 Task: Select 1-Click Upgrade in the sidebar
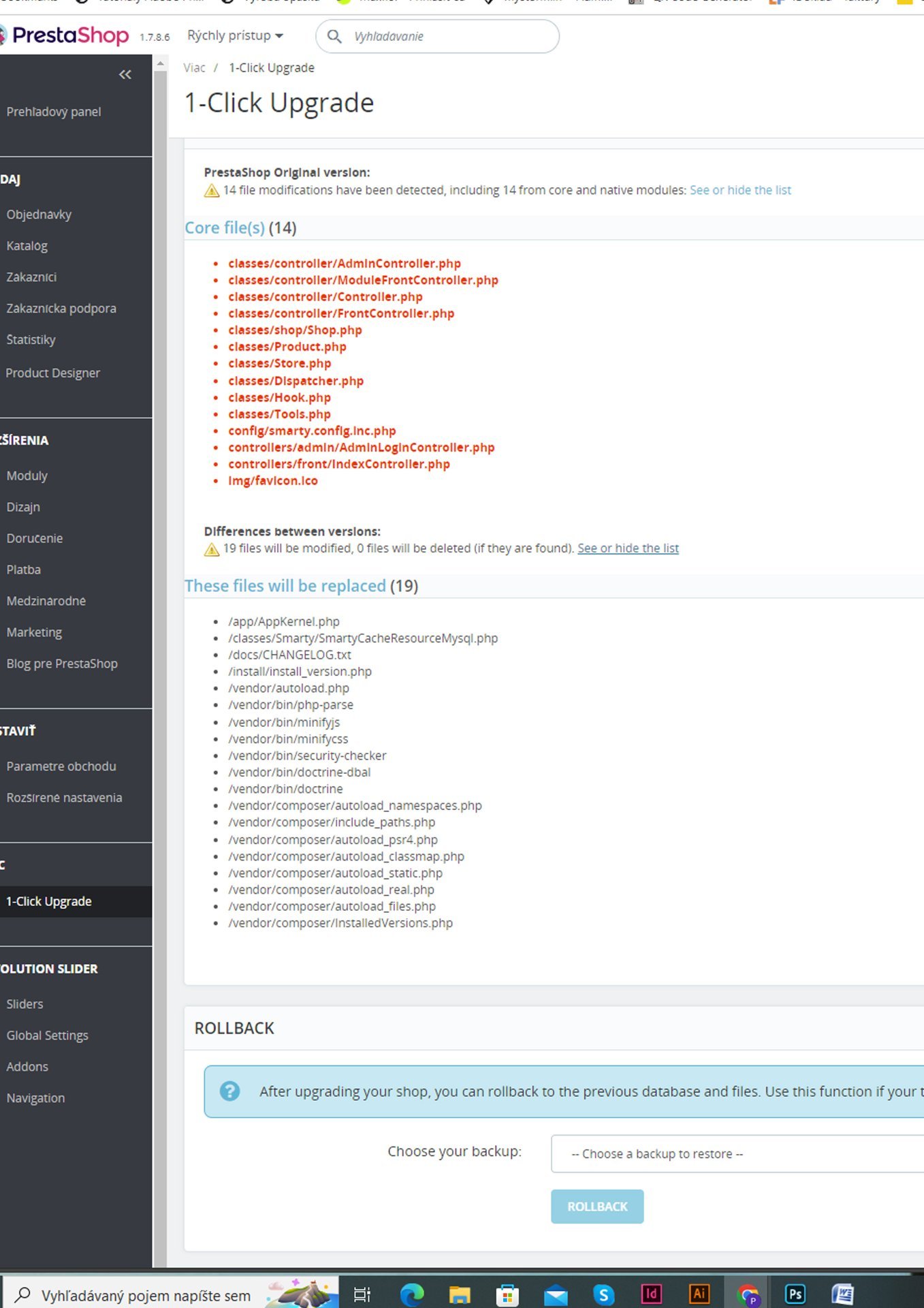click(x=49, y=902)
